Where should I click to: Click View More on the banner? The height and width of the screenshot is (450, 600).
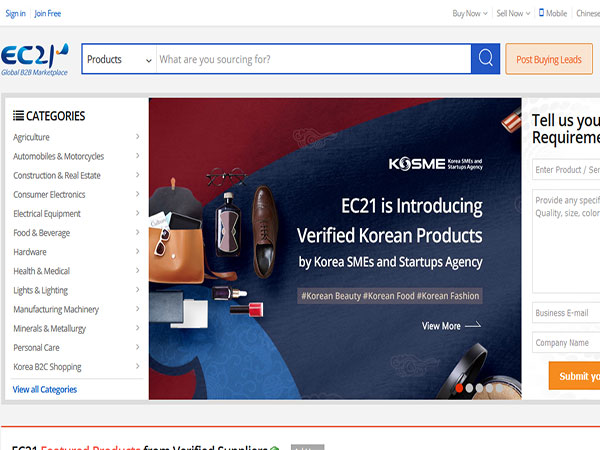pyautogui.click(x=441, y=326)
